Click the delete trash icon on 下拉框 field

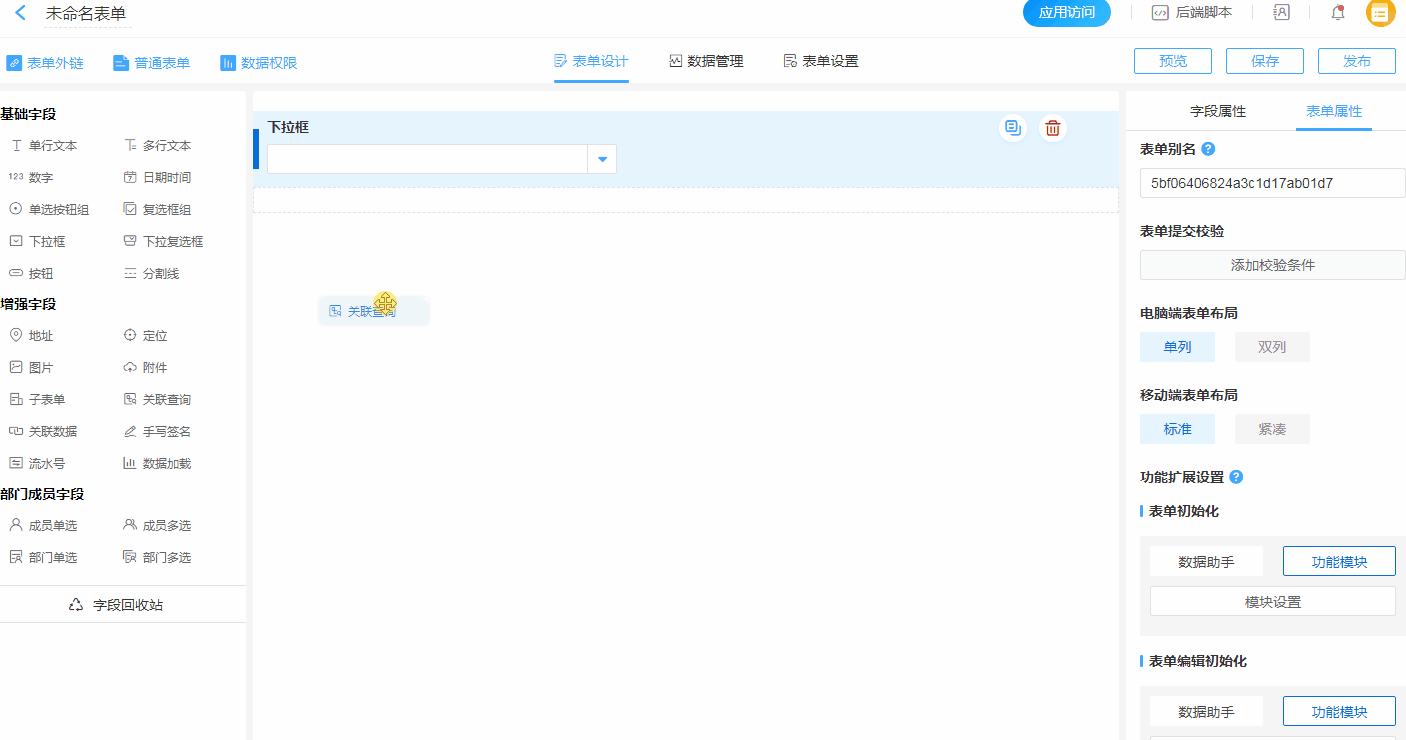(x=1052, y=128)
